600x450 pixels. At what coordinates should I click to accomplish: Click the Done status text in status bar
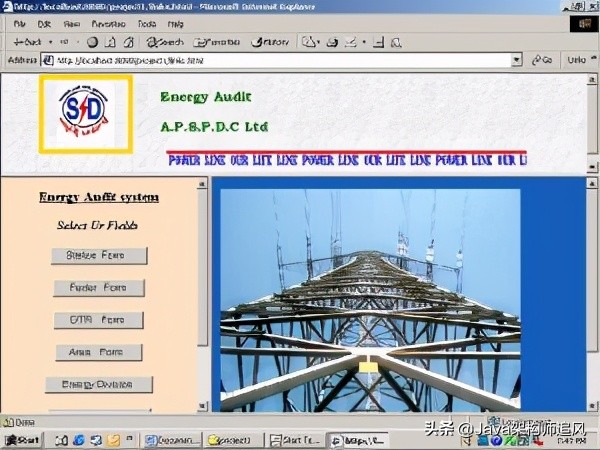25,423
